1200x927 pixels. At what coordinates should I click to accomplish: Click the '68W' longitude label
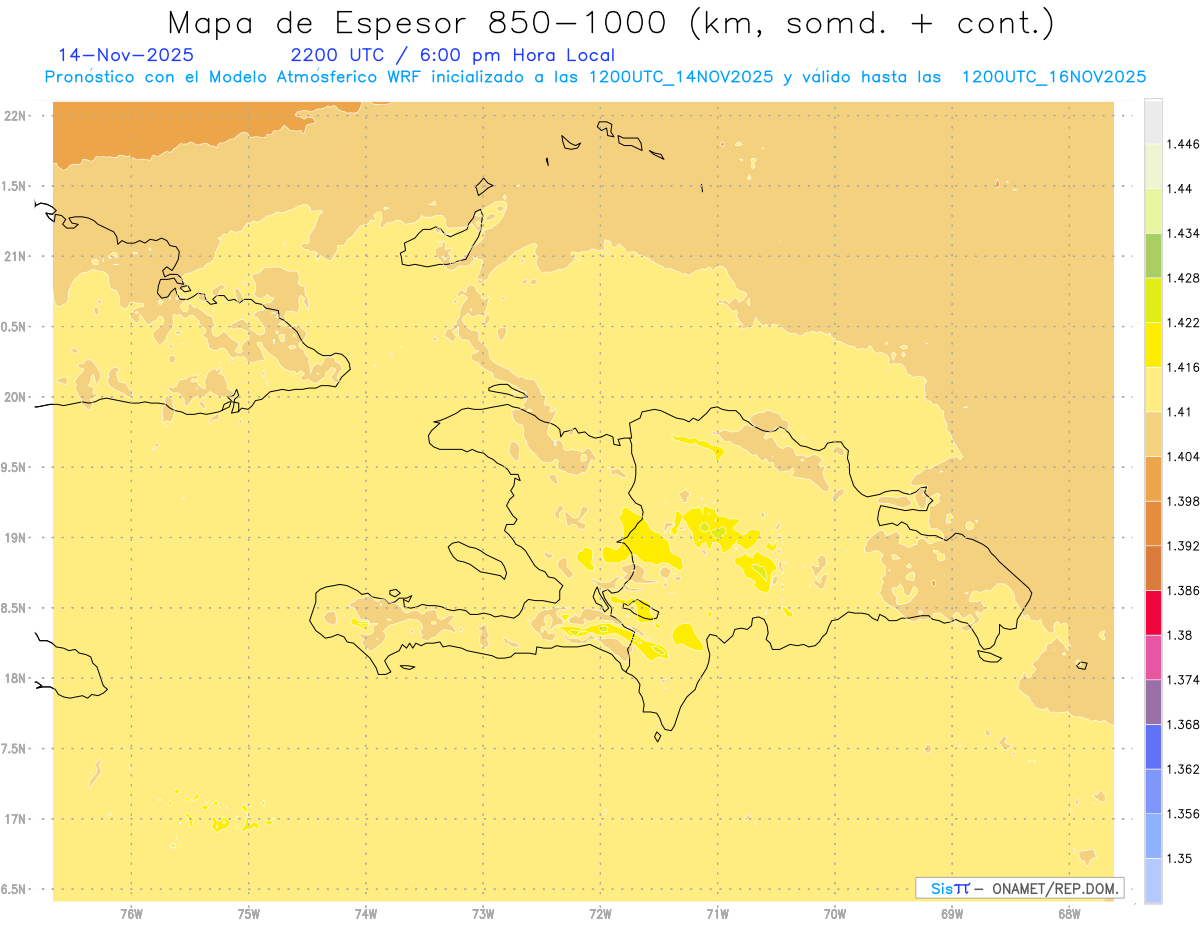(1069, 914)
